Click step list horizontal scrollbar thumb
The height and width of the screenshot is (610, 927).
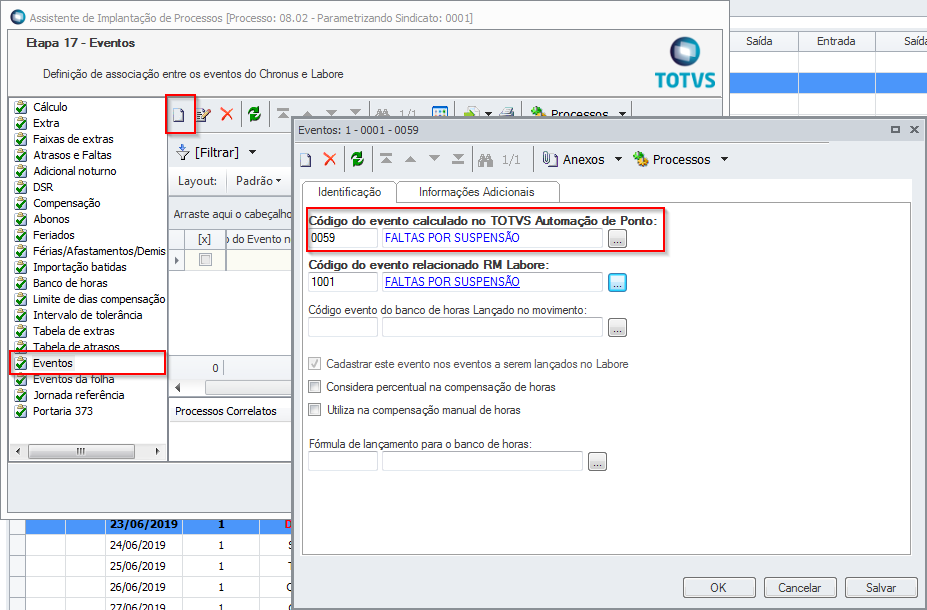point(81,452)
